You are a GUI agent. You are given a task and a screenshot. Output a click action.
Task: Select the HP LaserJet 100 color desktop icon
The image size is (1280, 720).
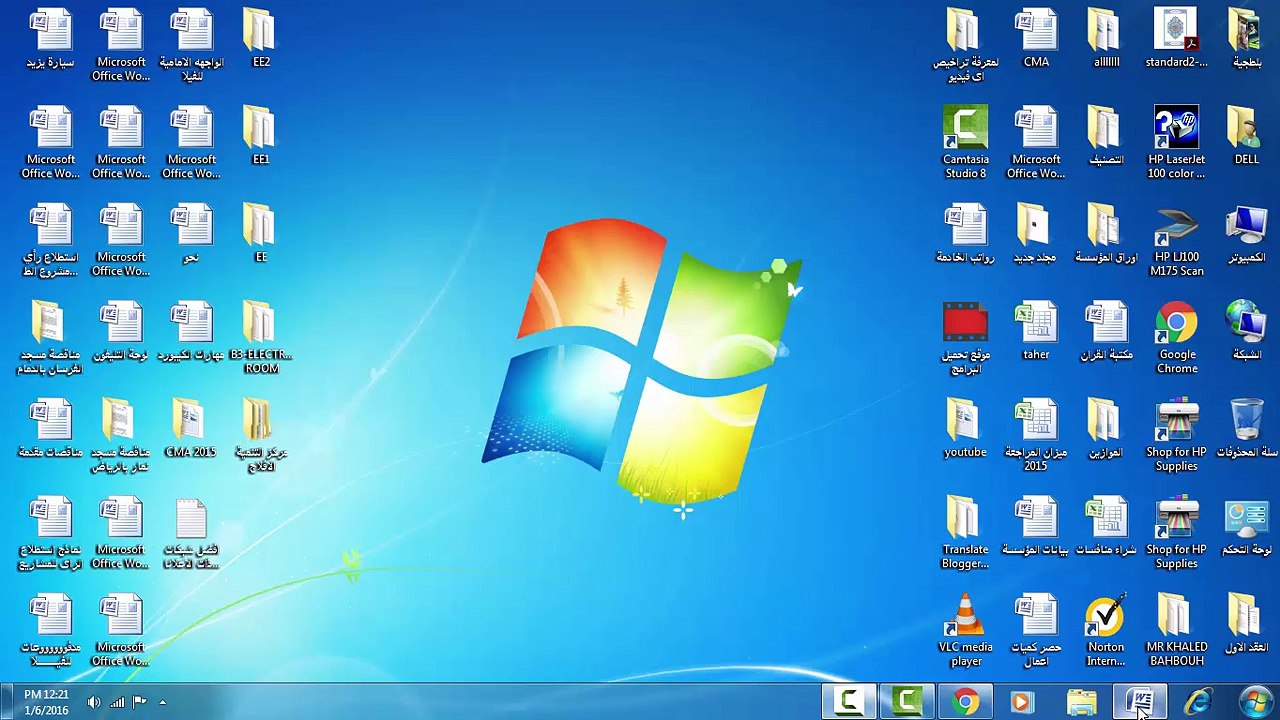pos(1176,142)
